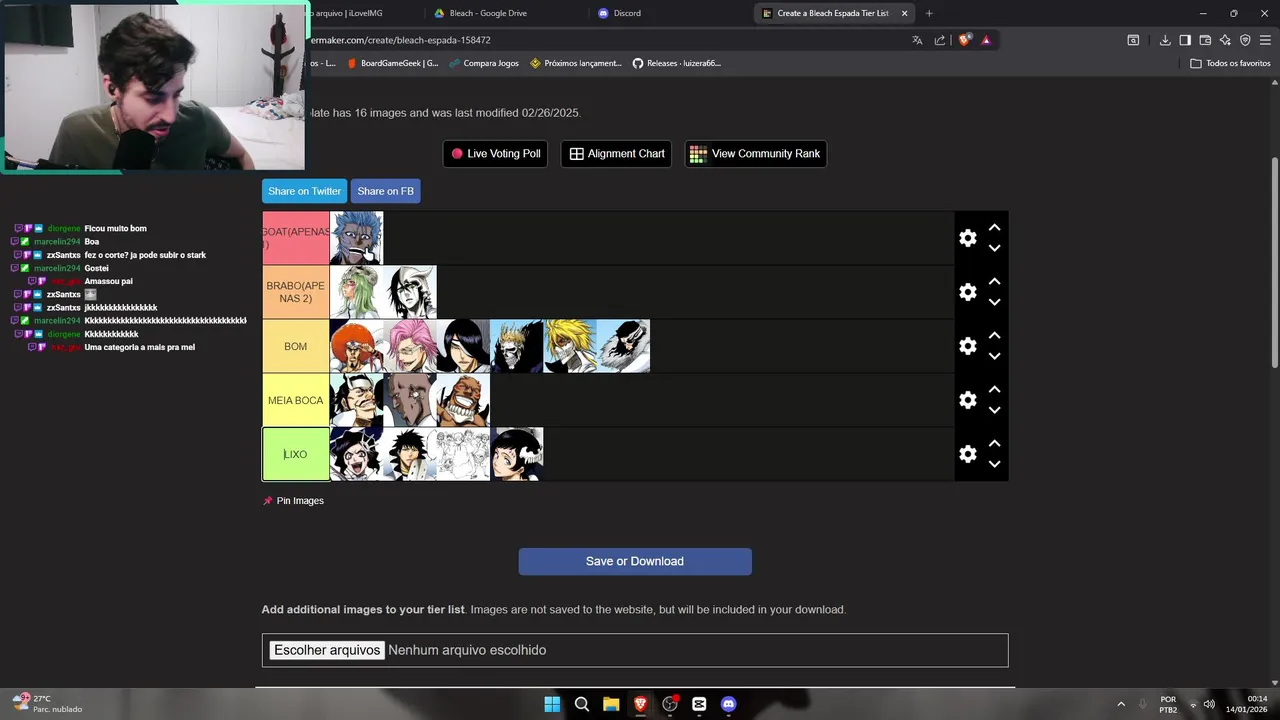Open settings gear for MEIA BOCA tier row
The height and width of the screenshot is (720, 1280).
pyautogui.click(x=967, y=400)
